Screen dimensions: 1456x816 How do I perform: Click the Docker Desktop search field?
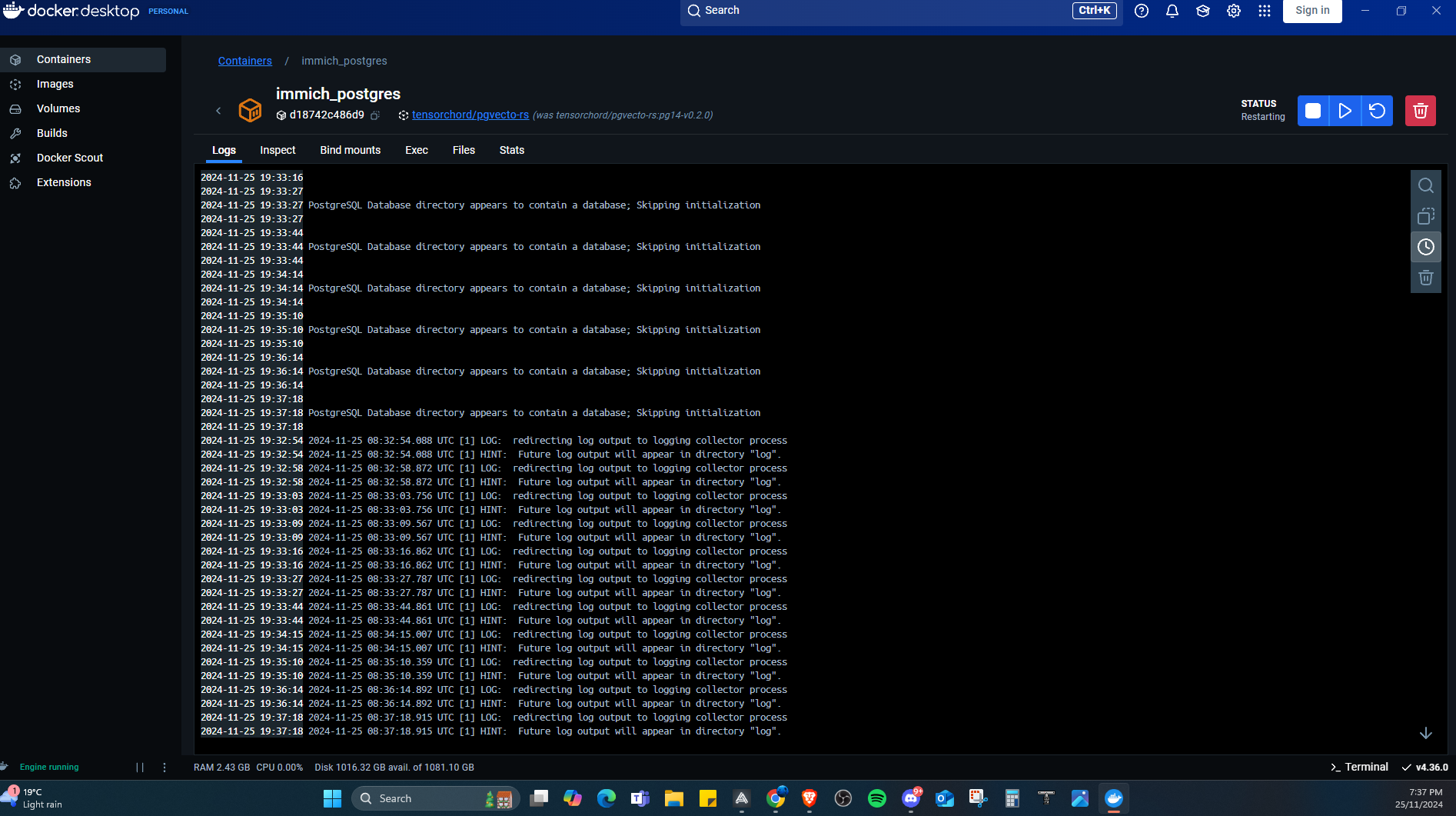[x=901, y=11]
